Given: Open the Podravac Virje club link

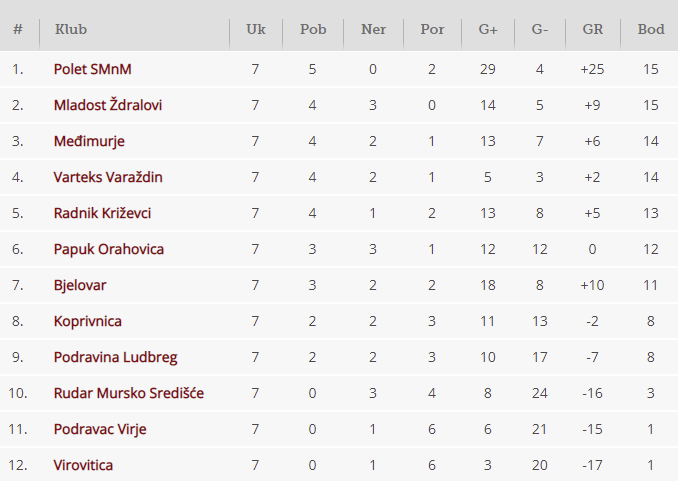Looking at the screenshot, I should click(100, 429).
